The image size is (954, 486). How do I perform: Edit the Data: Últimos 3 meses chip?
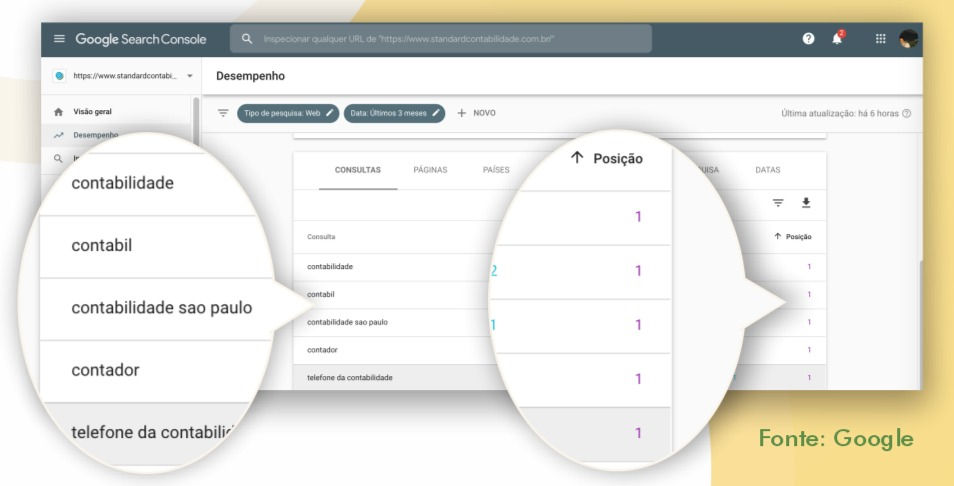(394, 113)
